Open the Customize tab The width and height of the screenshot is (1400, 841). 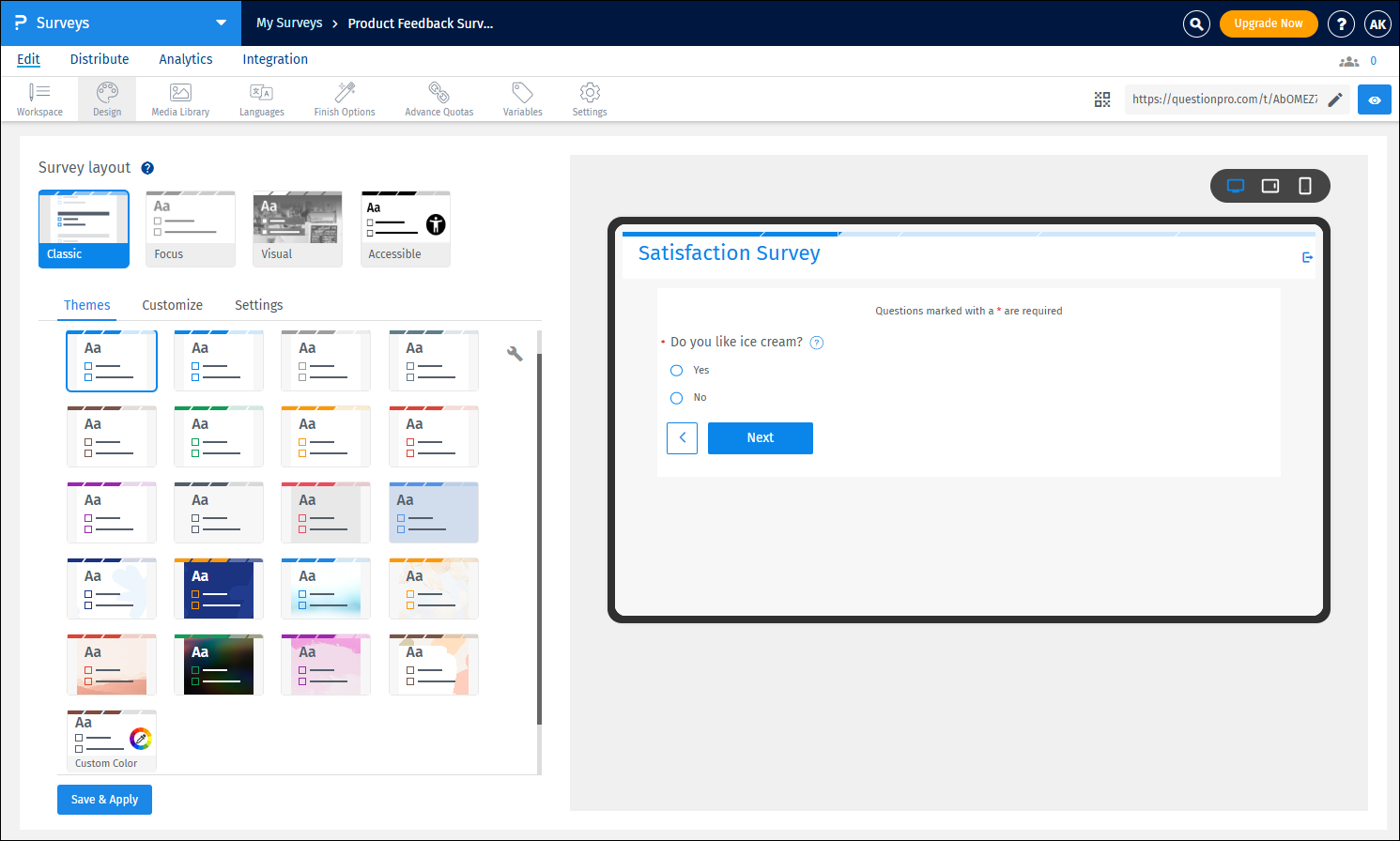(x=172, y=305)
